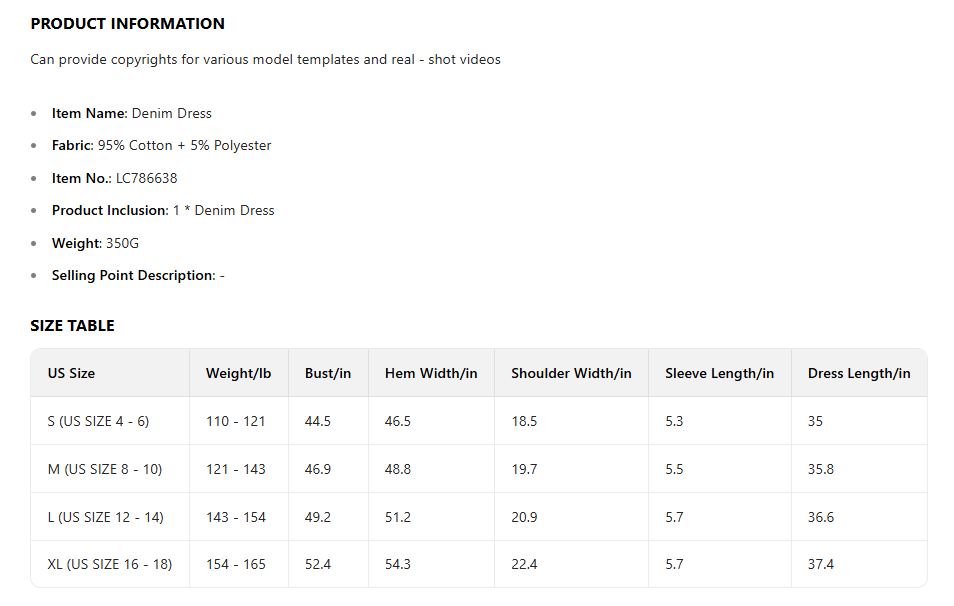Click the SIZE TABLE heading
The image size is (954, 606).
[x=72, y=326]
